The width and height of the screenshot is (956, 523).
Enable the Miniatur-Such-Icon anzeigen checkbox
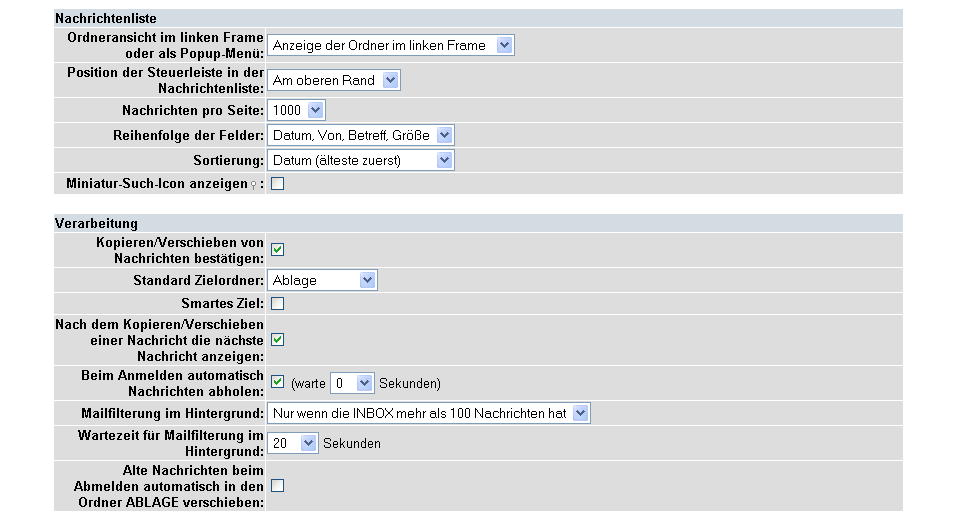pos(277,183)
